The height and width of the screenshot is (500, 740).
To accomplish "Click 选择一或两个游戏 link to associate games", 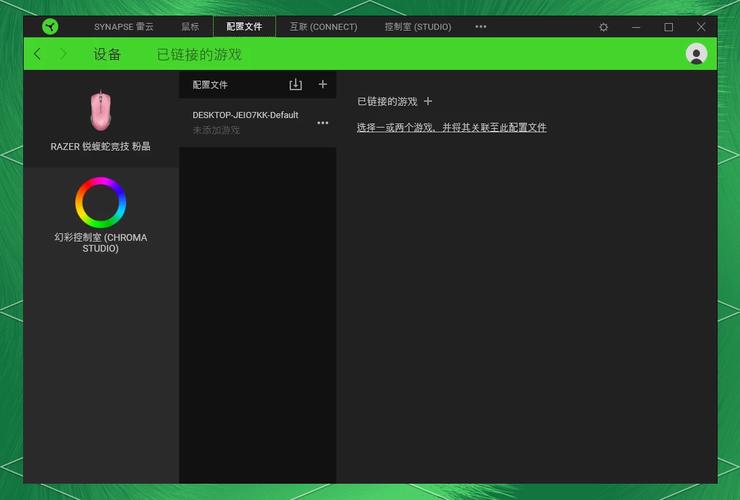I will coord(452,127).
